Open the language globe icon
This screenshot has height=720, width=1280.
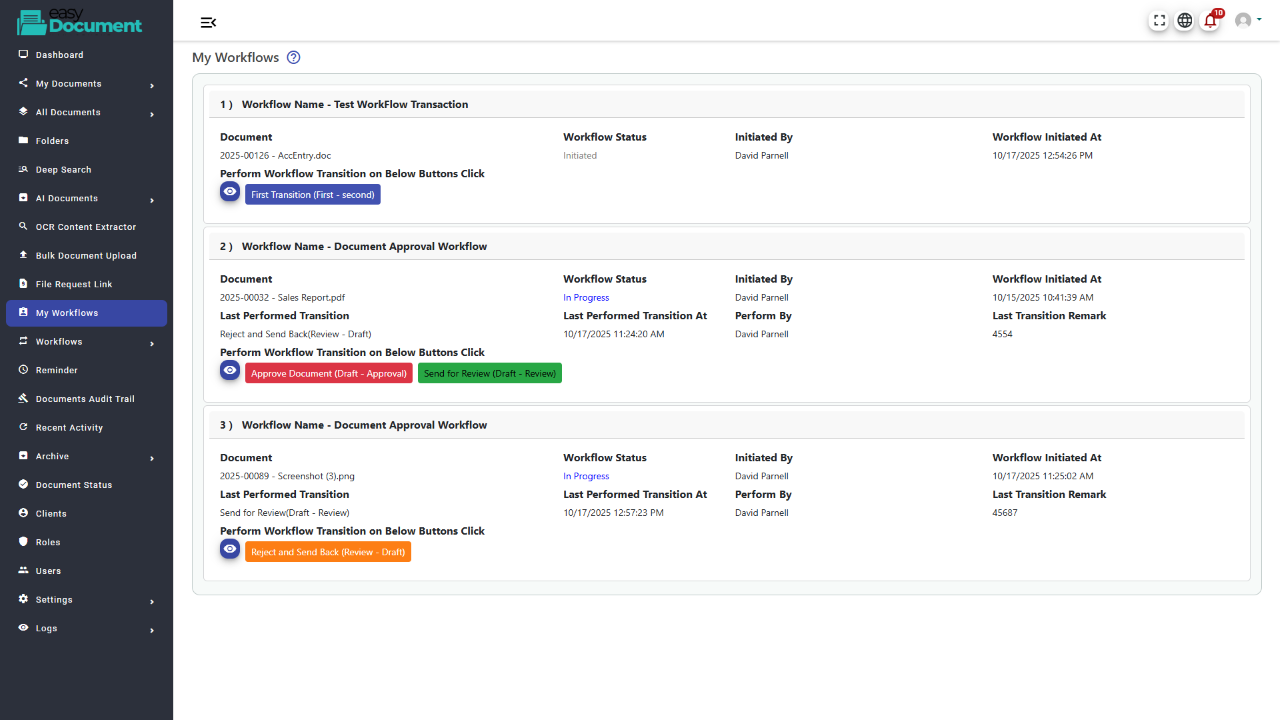pos(1184,20)
